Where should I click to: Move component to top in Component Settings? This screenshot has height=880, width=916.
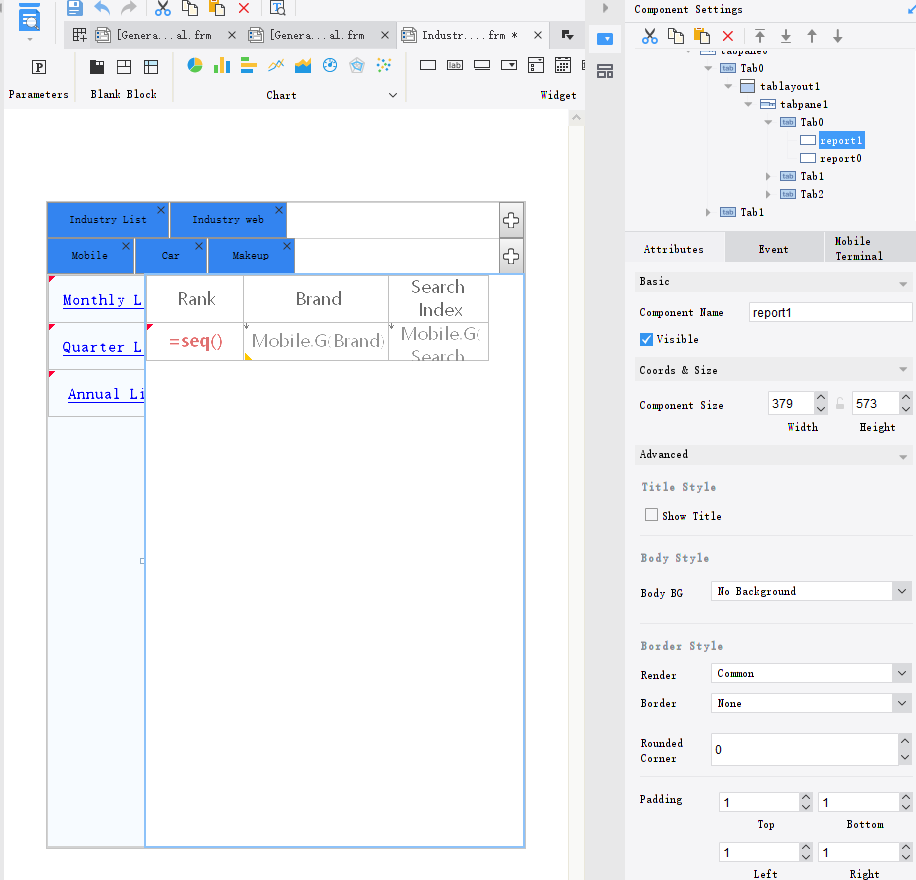pos(759,36)
